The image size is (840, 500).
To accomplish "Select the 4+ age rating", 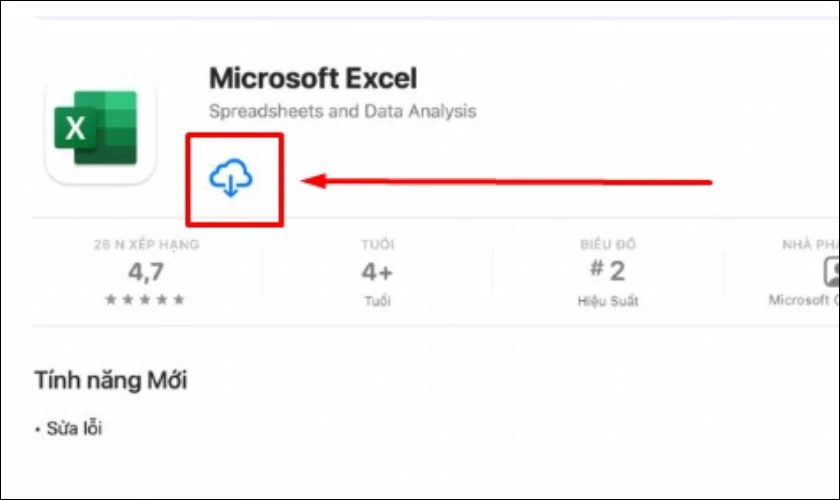I will (377, 272).
